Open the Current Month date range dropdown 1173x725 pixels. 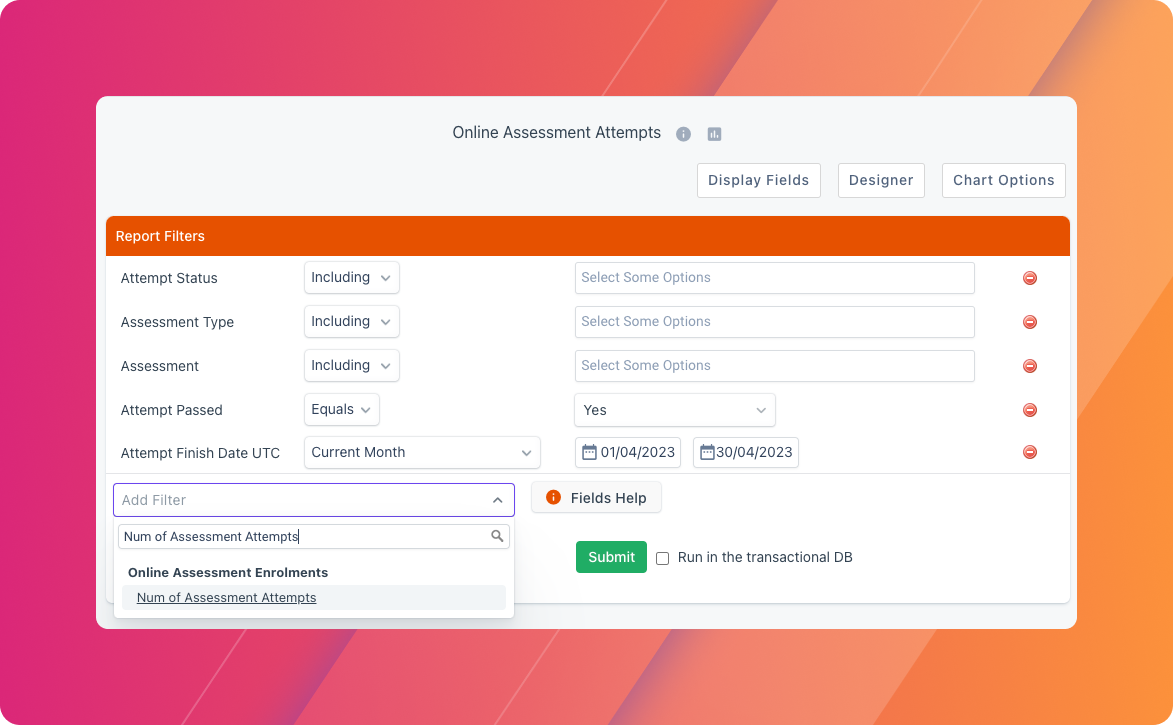[421, 452]
